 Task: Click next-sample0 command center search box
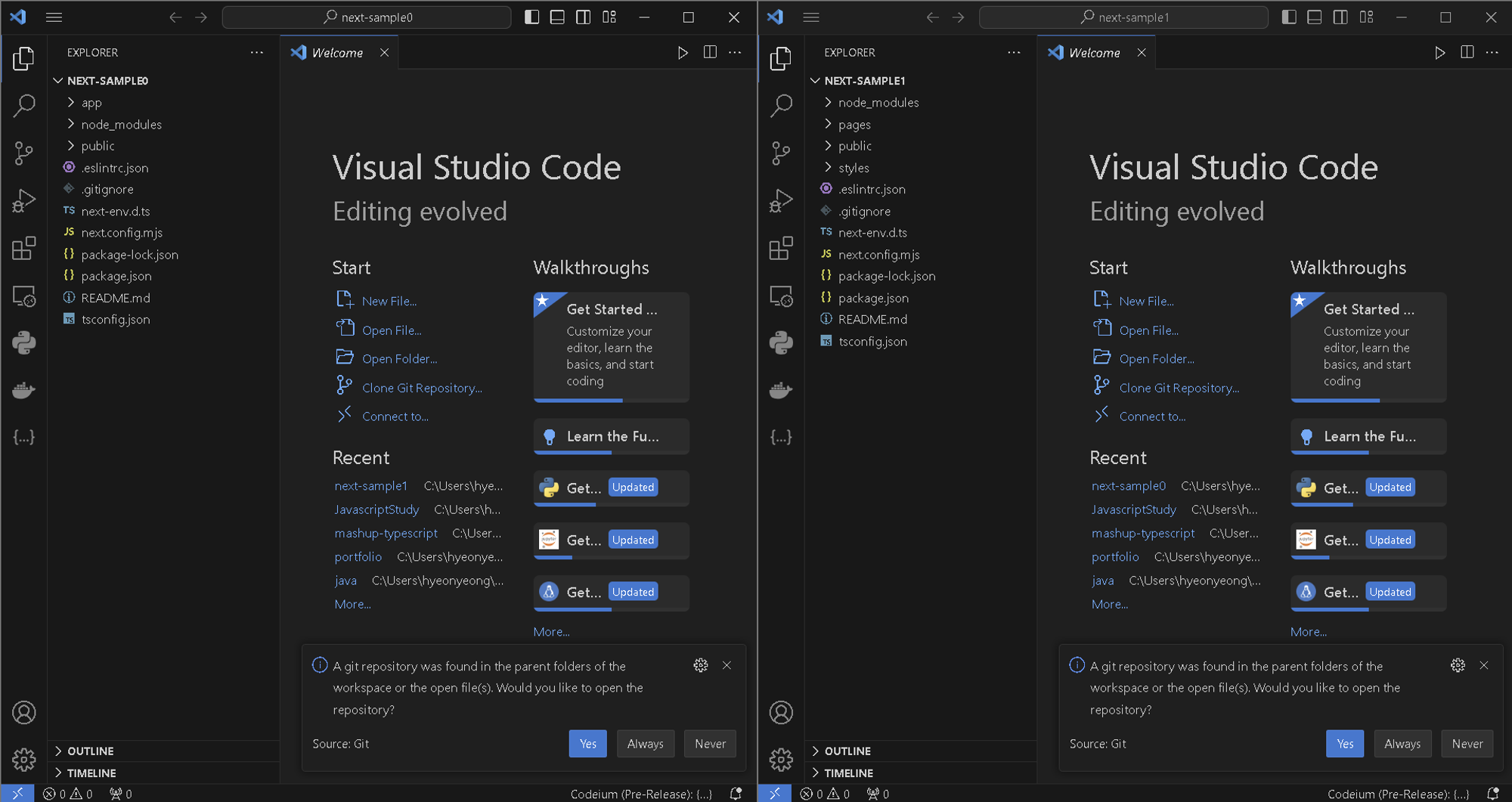(367, 17)
